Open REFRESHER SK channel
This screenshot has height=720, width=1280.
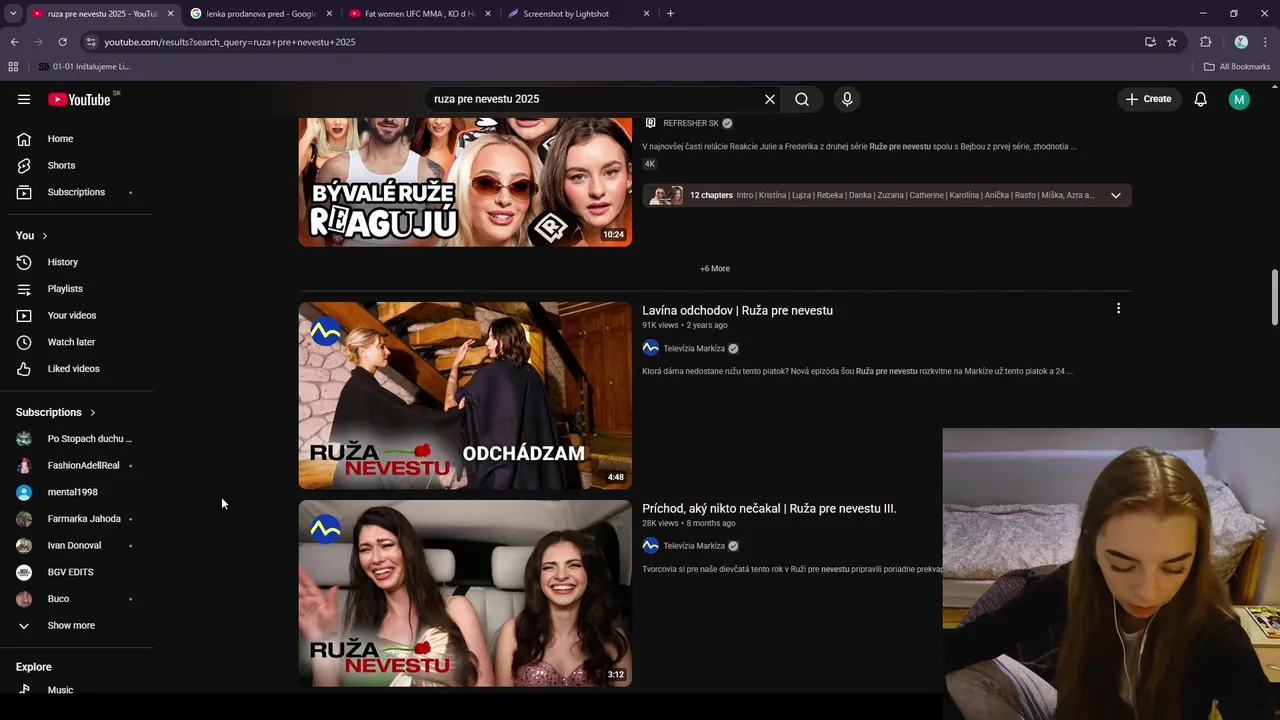tap(691, 123)
